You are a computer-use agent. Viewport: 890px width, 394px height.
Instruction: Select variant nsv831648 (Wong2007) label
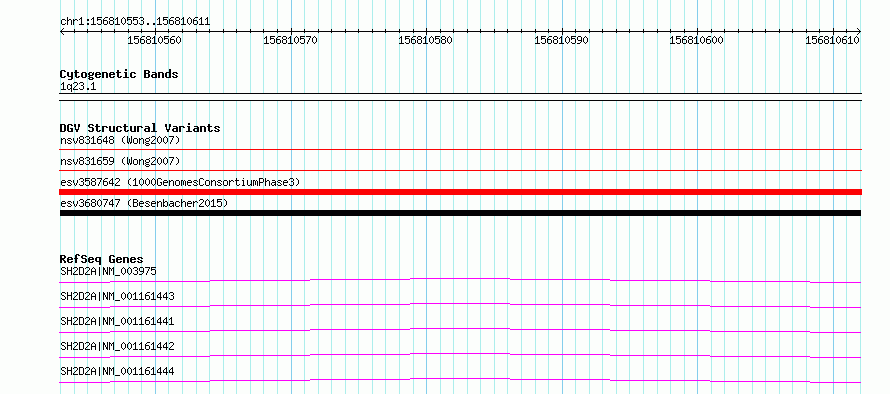pyautogui.click(x=120, y=140)
